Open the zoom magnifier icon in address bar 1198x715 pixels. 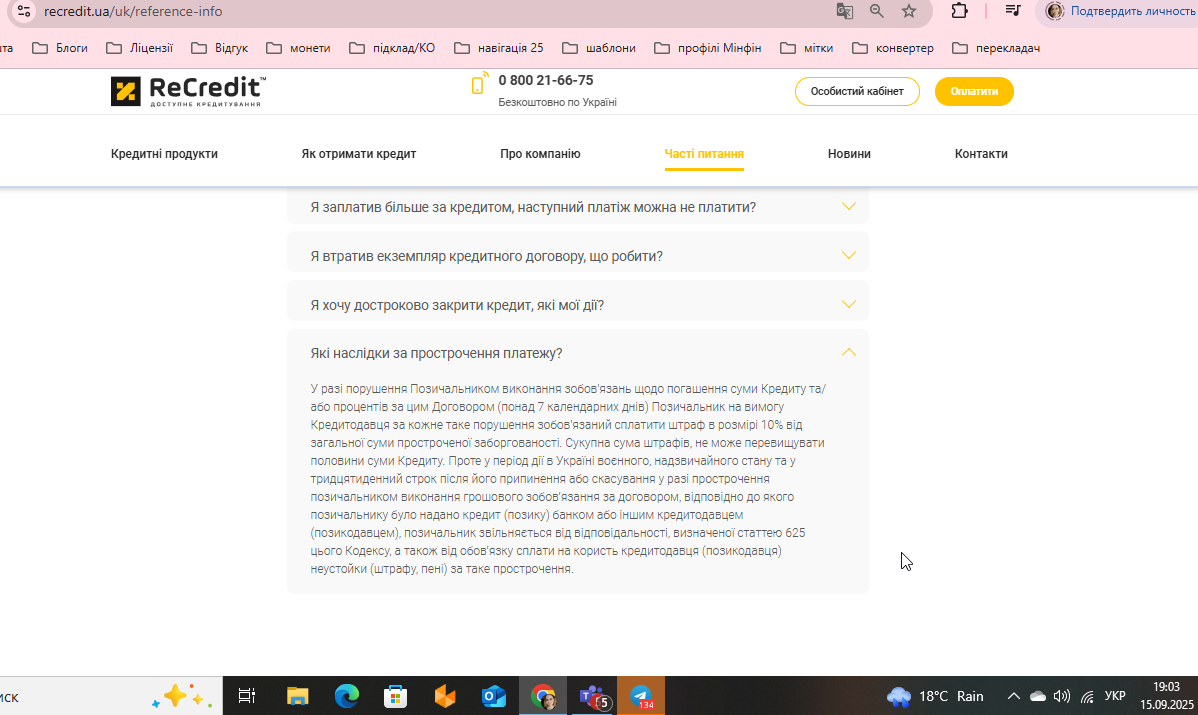876,11
